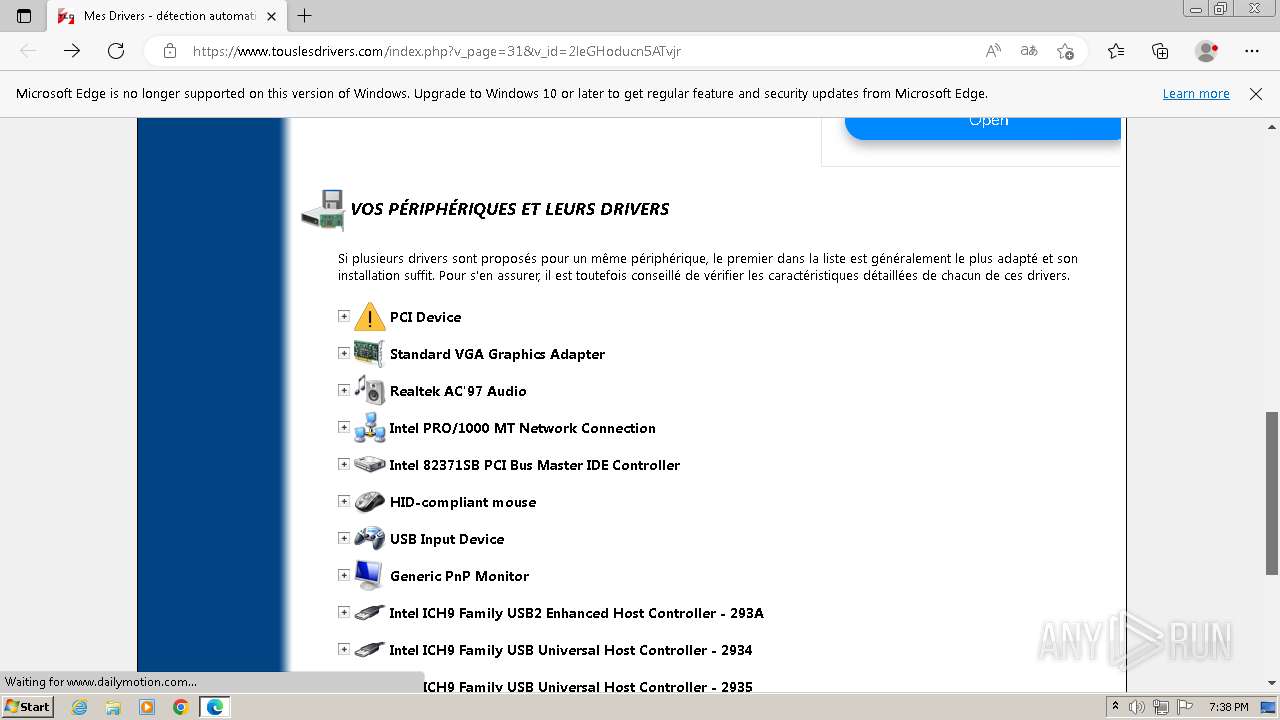Launch Chrome from the taskbar
Image resolution: width=1280 pixels, height=720 pixels.
[x=180, y=707]
